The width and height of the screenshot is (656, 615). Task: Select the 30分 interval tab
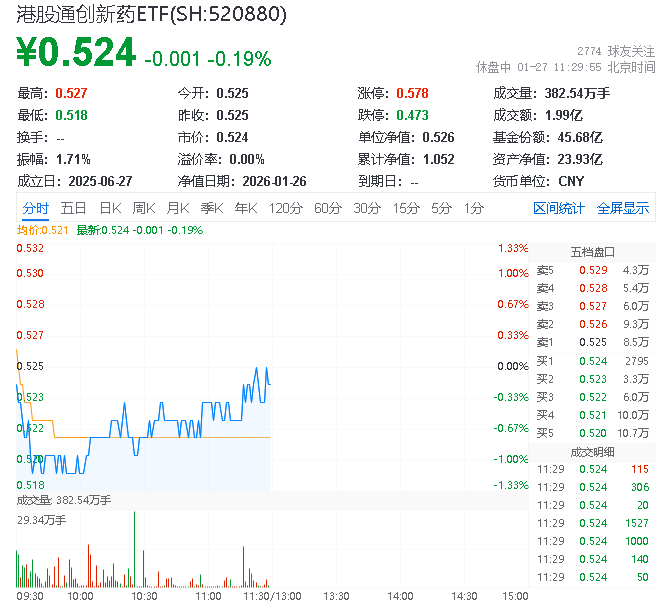[366, 208]
